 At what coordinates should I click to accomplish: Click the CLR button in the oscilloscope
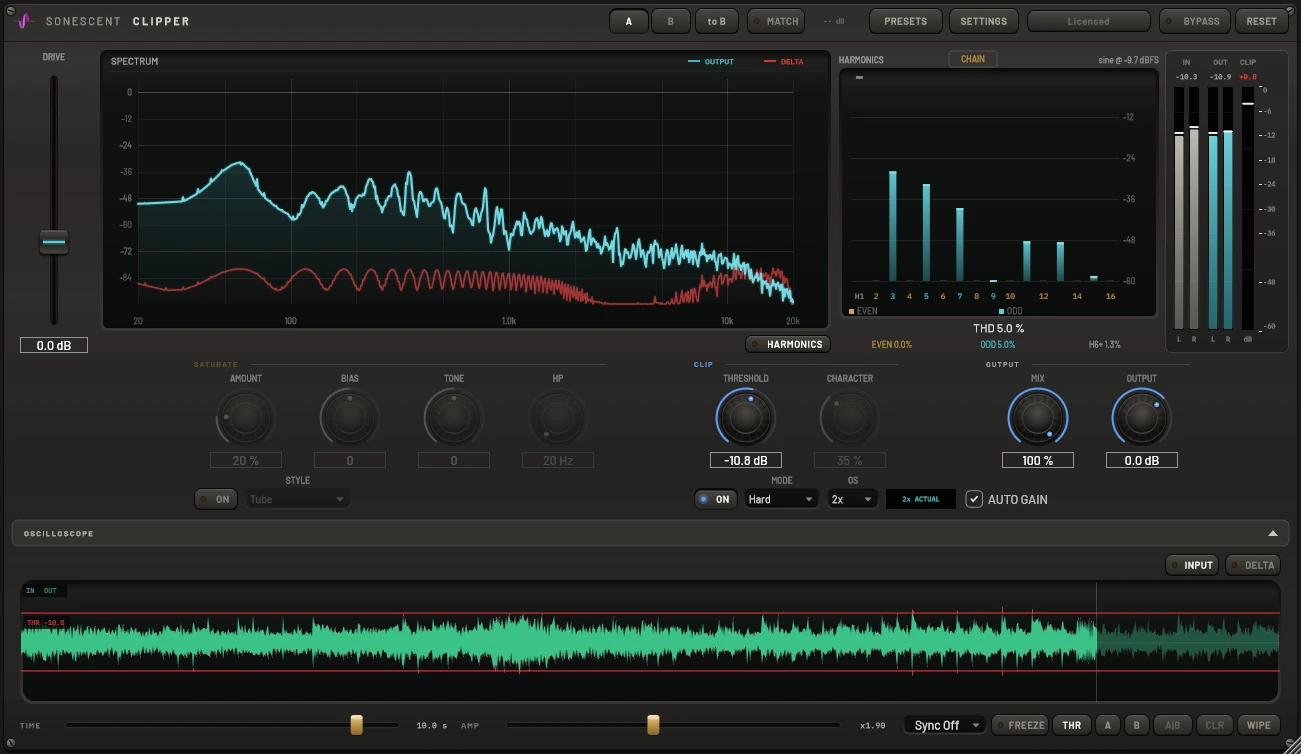[1215, 725]
